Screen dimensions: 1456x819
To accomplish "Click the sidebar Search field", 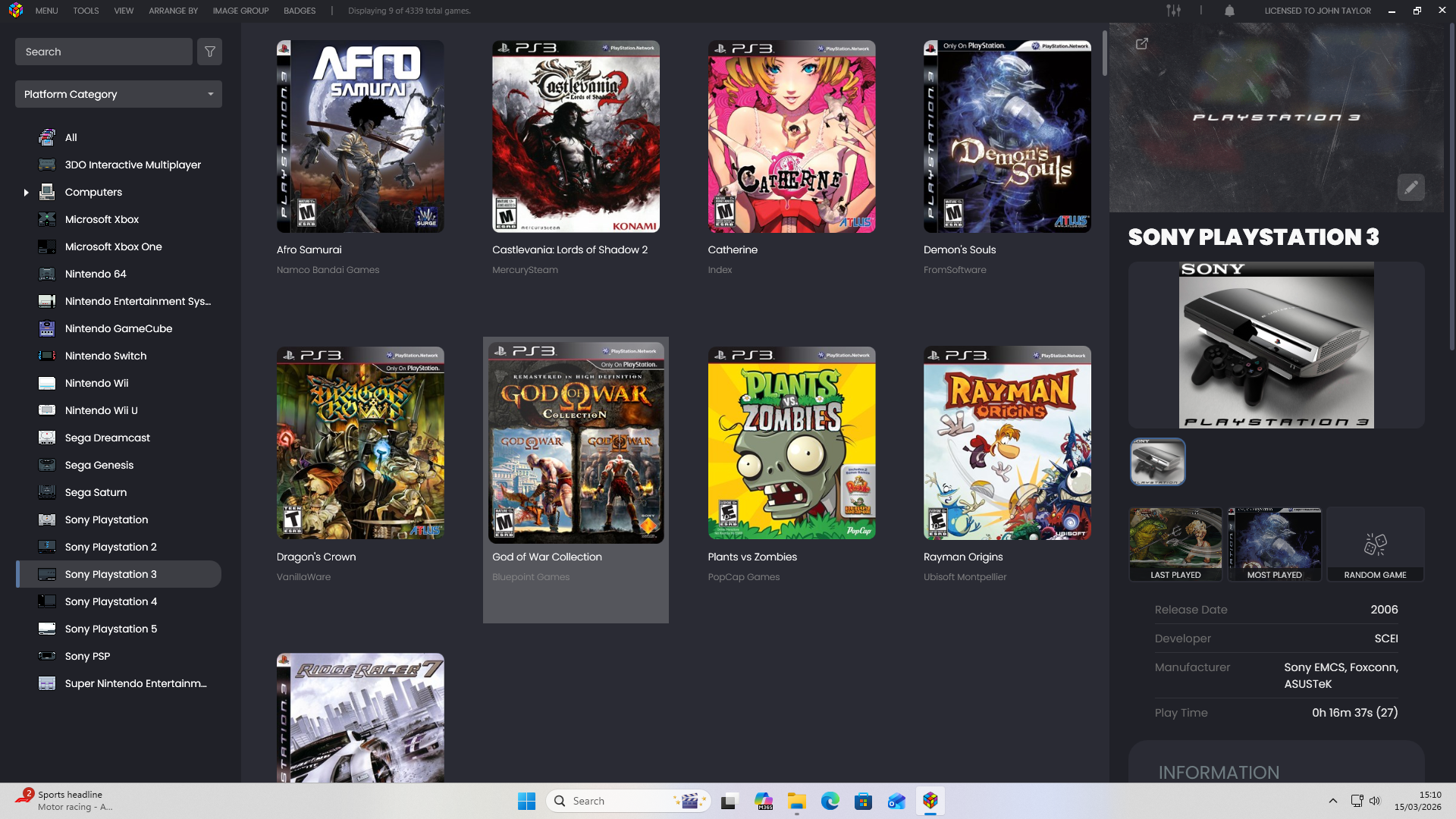I will coord(103,52).
